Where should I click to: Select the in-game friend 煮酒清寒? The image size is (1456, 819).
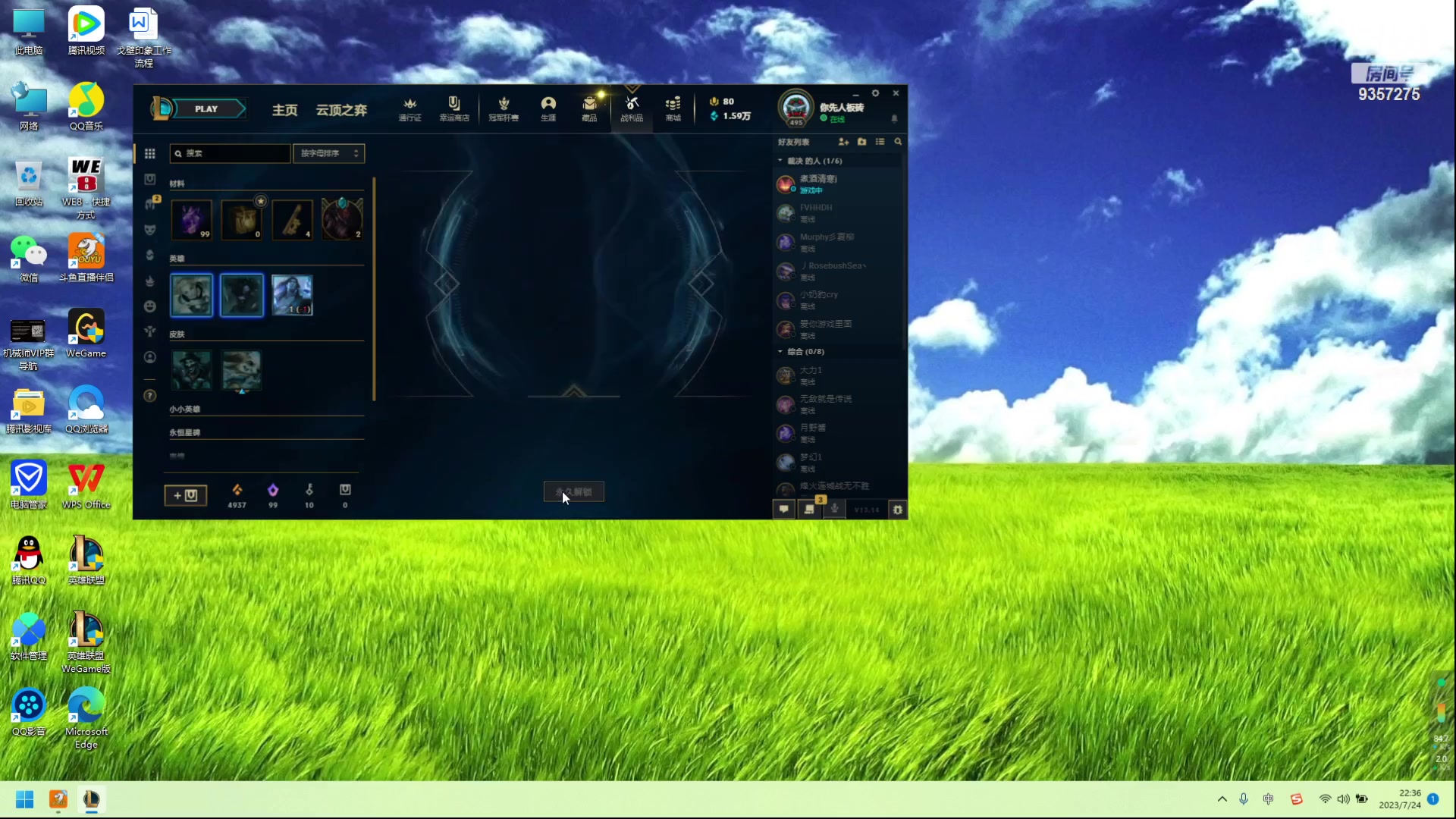(838, 184)
